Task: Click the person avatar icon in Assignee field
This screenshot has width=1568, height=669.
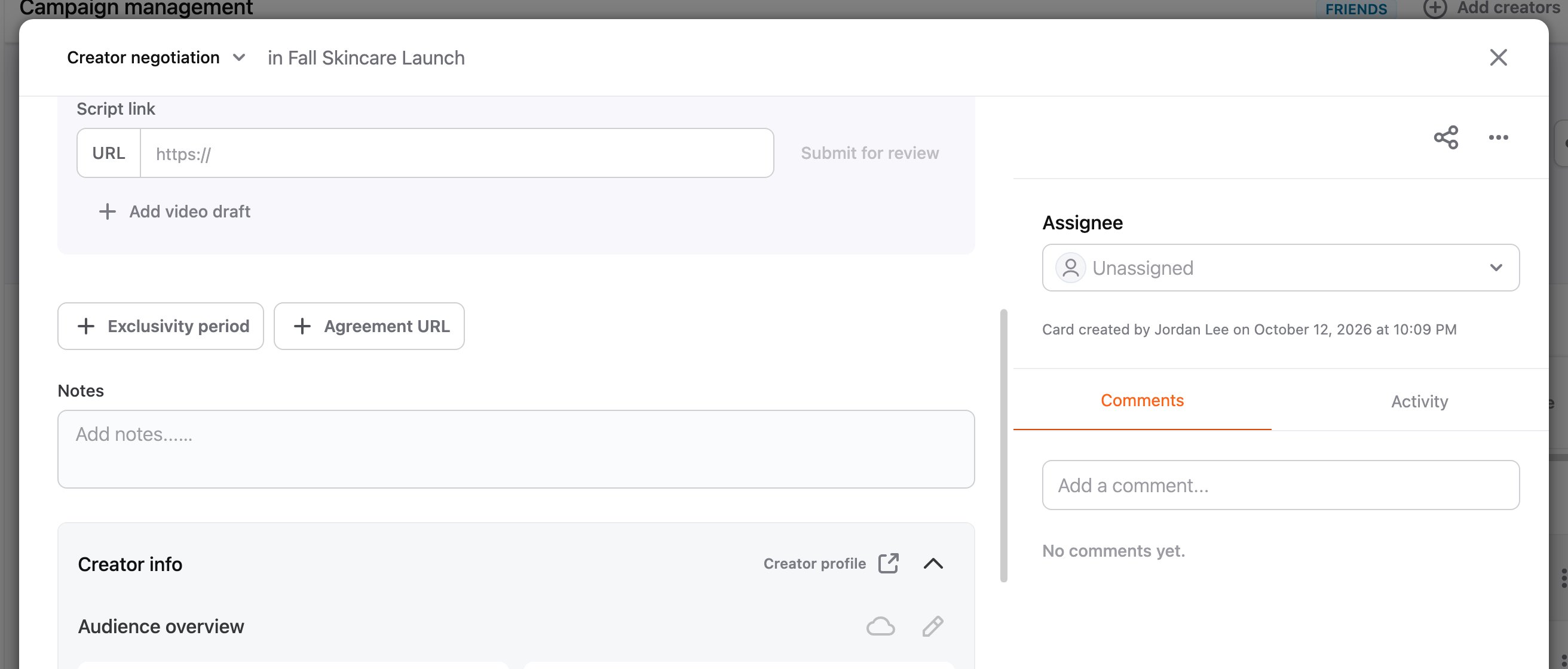Action: tap(1070, 268)
